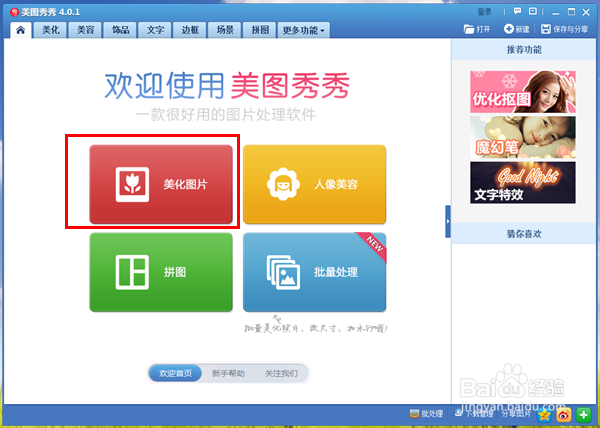600x428 pixels.
Task: Select the 关注我们 pill tab
Action: (281, 373)
